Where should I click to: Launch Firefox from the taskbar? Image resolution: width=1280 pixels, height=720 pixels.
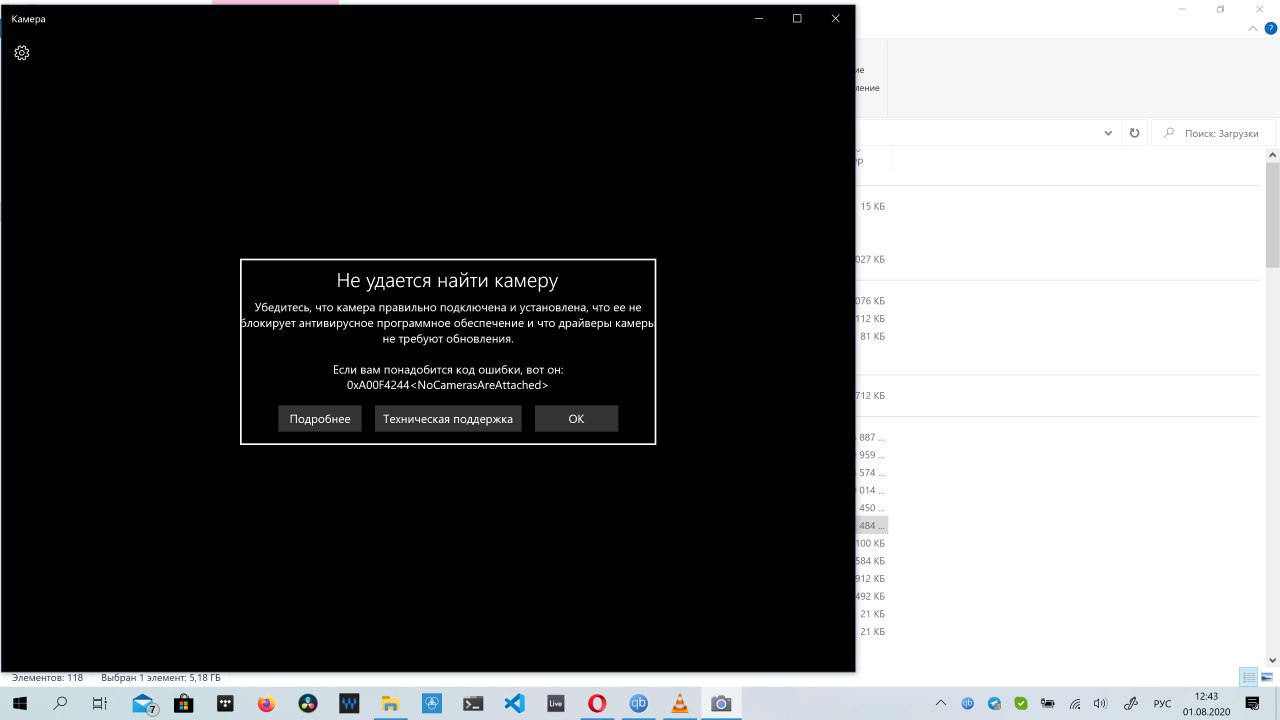pyautogui.click(x=266, y=703)
